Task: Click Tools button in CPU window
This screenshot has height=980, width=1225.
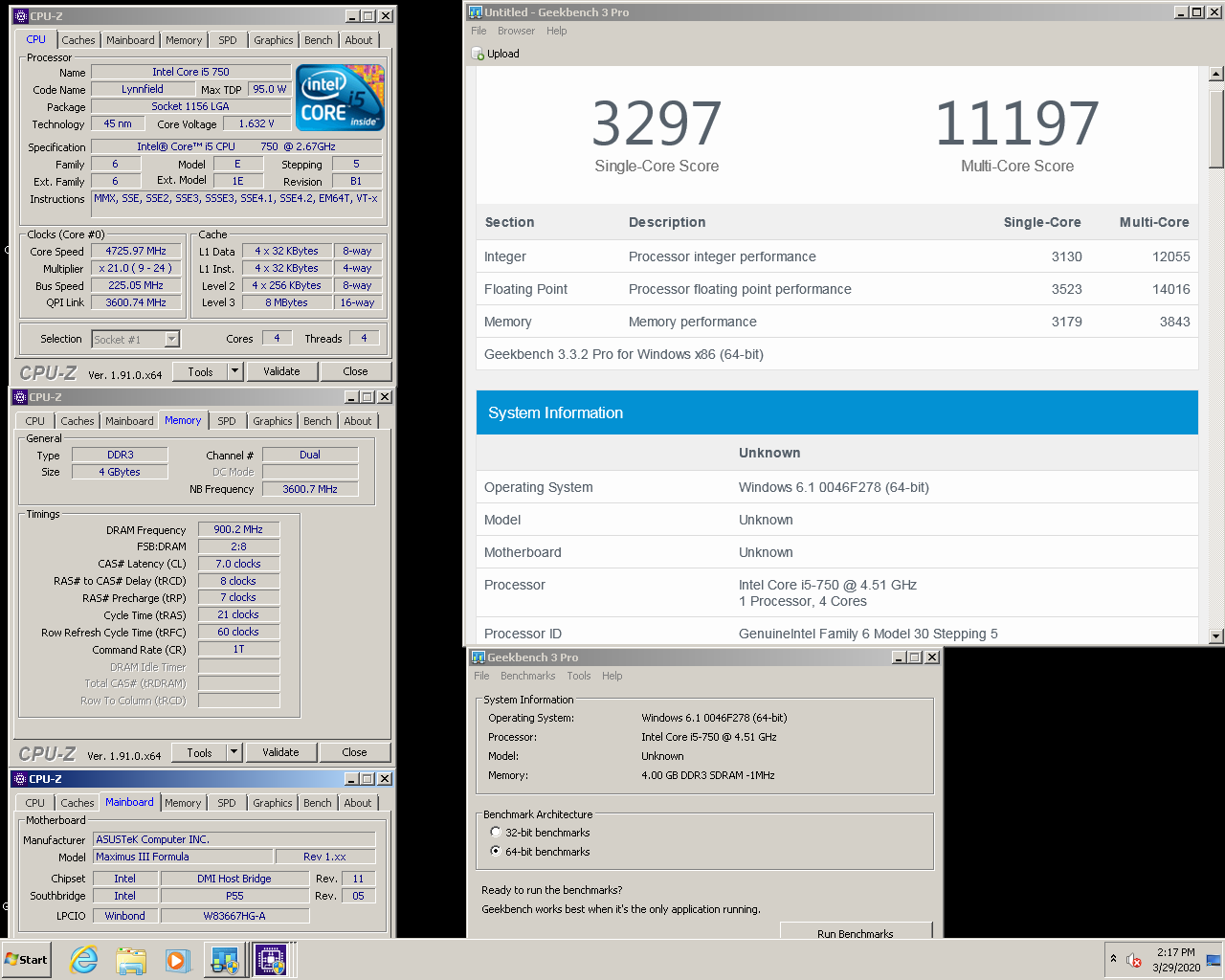Action: 200,371
